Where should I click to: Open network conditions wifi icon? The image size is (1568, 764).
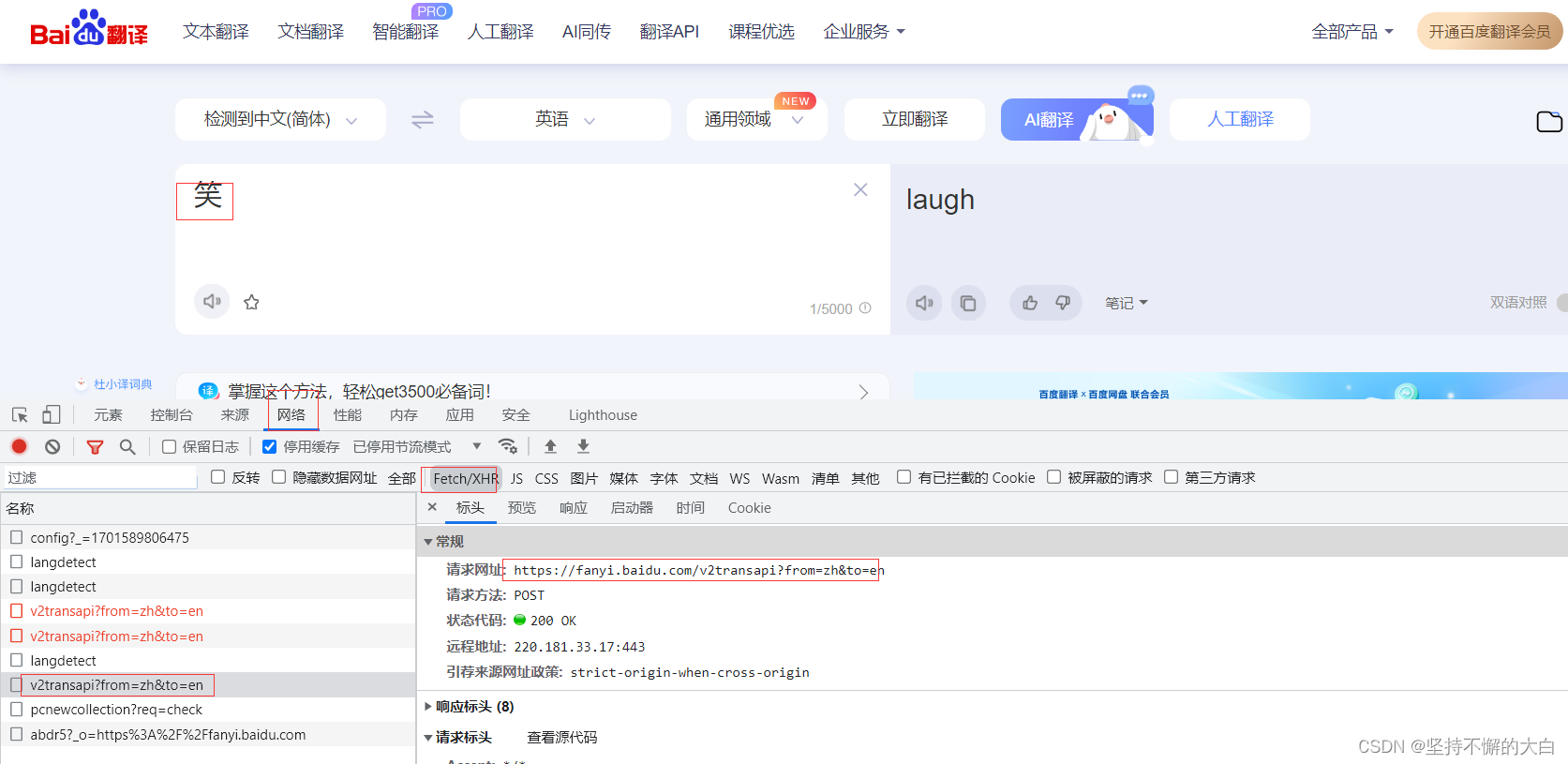508,446
